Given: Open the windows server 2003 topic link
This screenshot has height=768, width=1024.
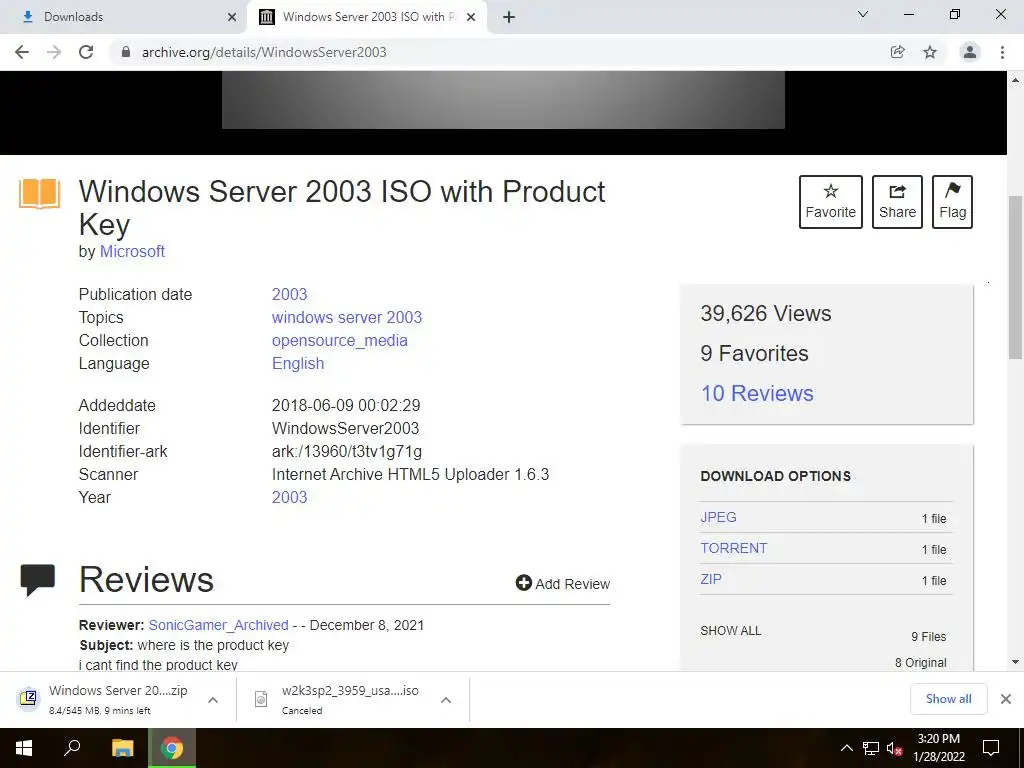Looking at the screenshot, I should pos(347,317).
